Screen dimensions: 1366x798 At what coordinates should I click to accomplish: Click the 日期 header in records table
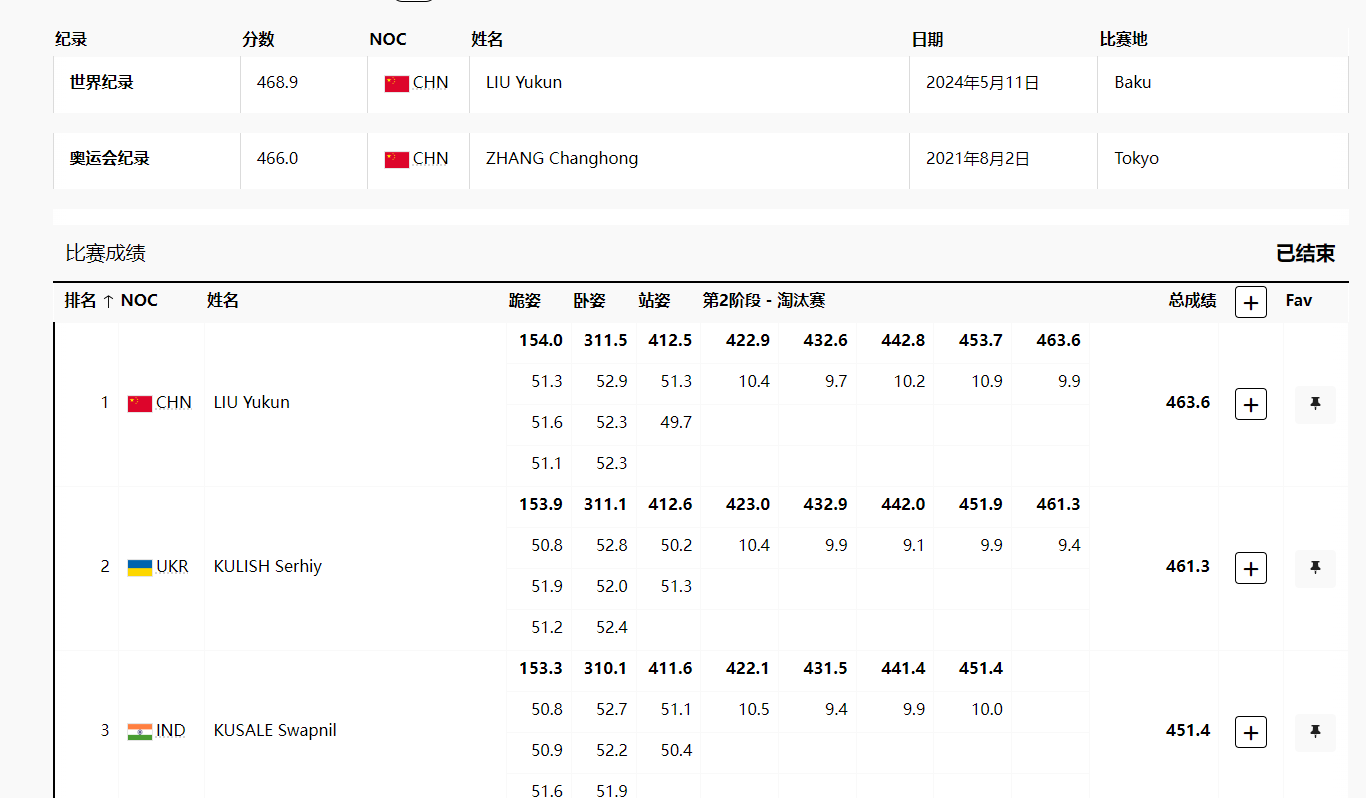coord(927,40)
